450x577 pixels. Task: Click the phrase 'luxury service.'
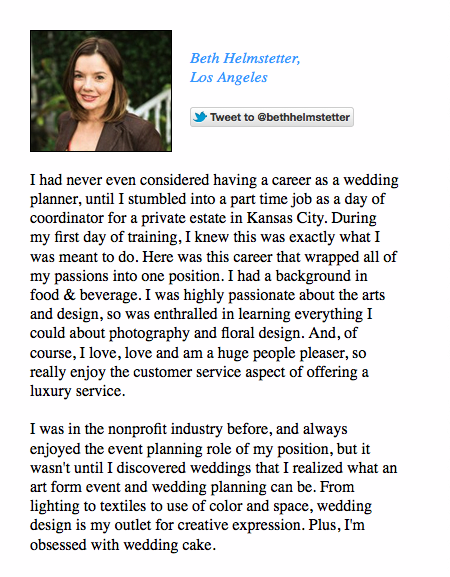(78, 391)
